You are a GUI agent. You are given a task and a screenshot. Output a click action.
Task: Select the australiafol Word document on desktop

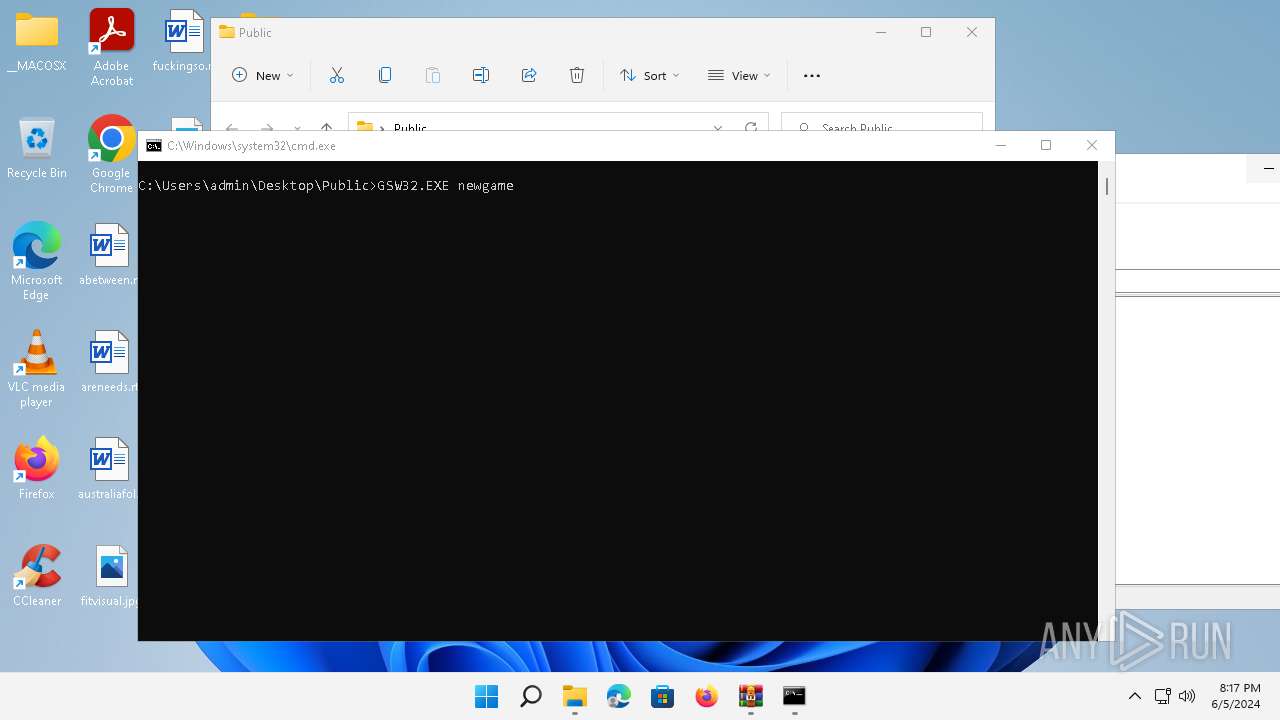click(x=108, y=468)
